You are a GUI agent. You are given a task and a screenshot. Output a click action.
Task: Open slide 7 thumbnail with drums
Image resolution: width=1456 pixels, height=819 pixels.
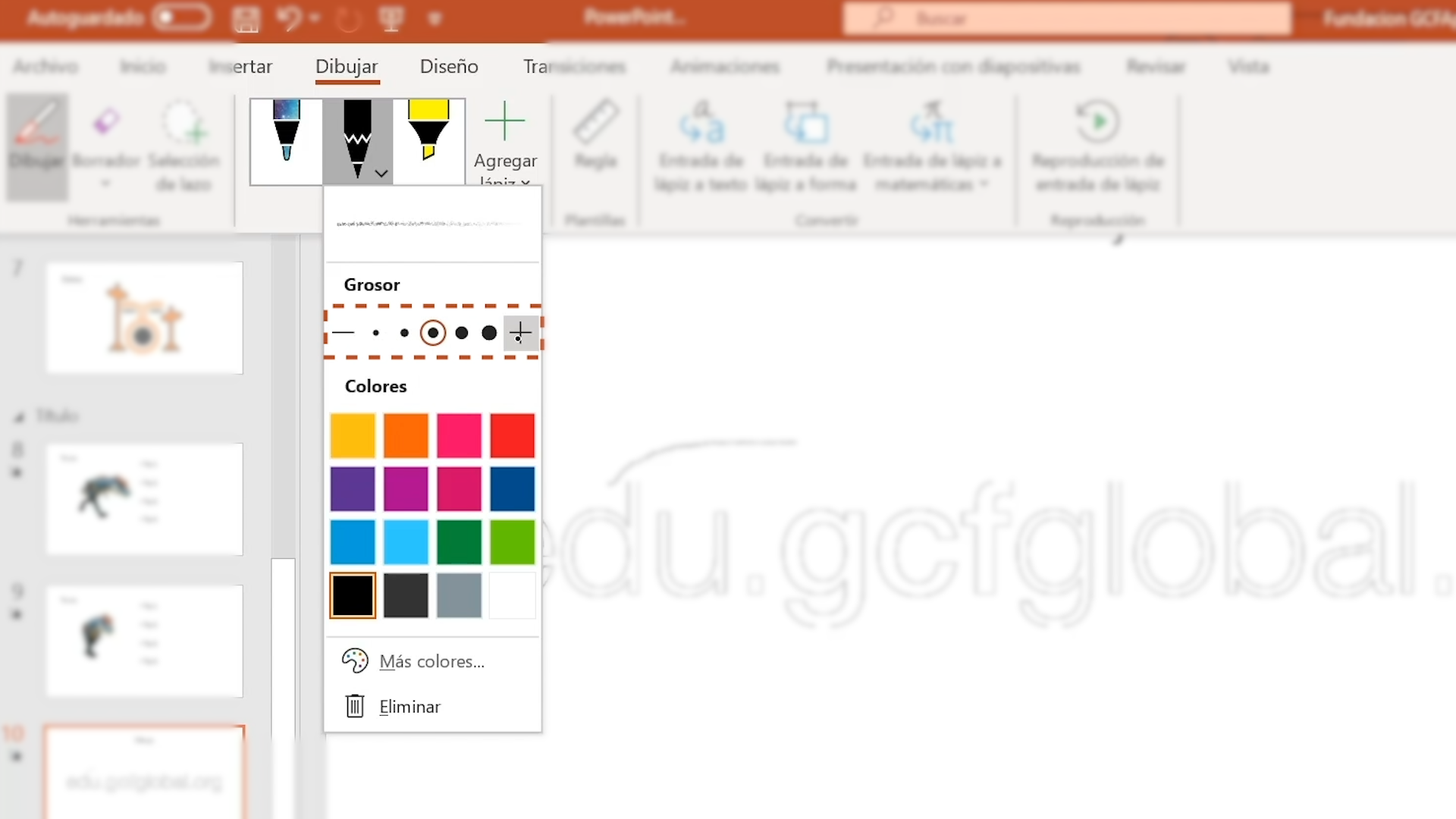(x=144, y=318)
